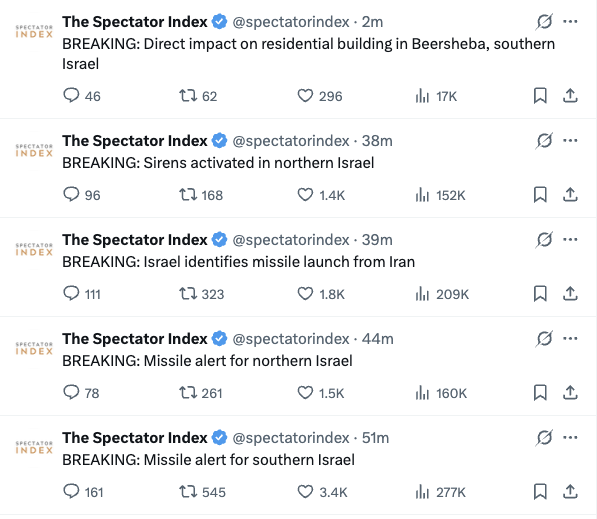
Task: Like the Israel identifies missile launch tweet
Action: 305,294
